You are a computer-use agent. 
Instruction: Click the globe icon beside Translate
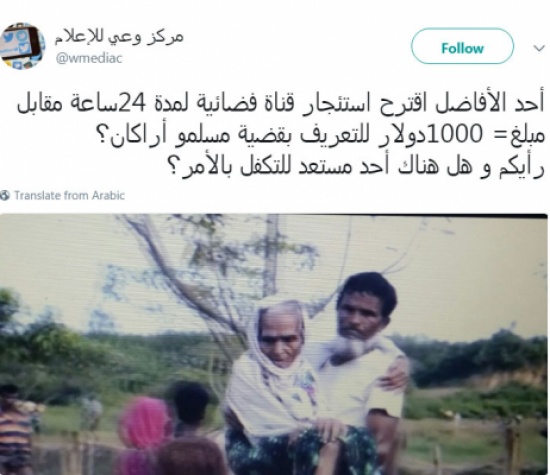pos(5,195)
